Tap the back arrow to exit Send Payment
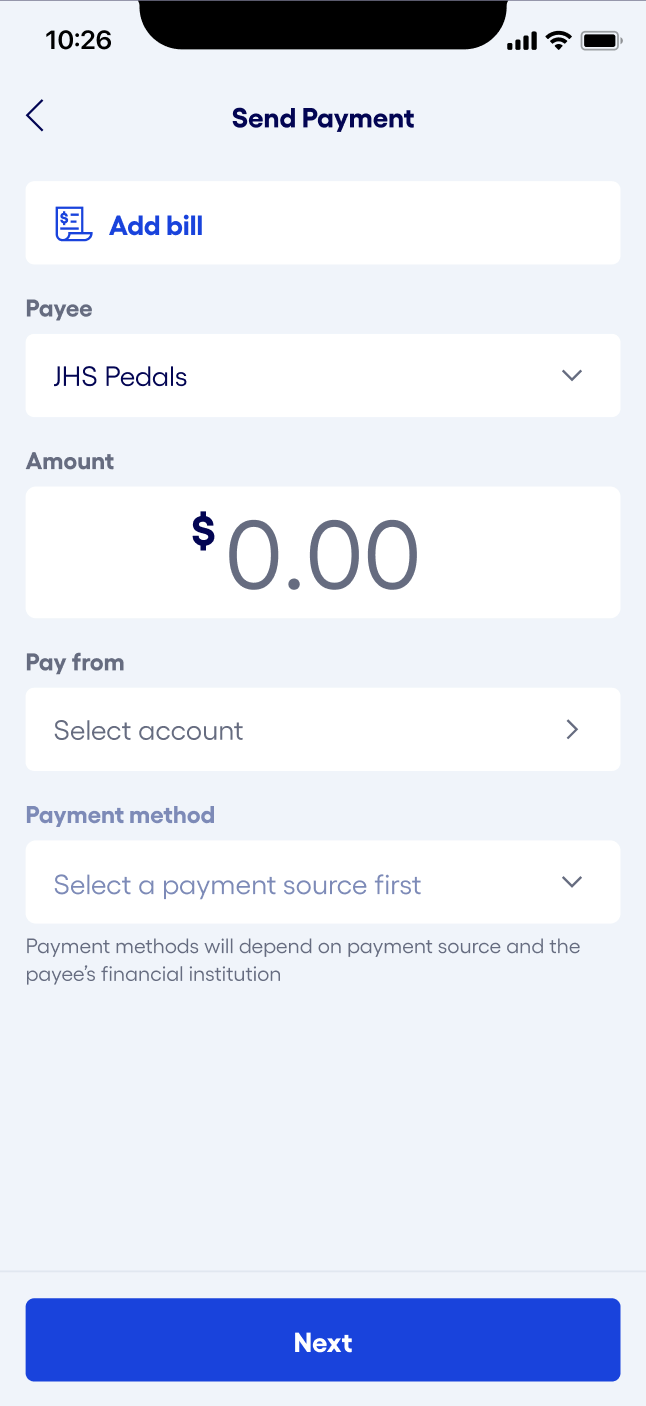 34,115
